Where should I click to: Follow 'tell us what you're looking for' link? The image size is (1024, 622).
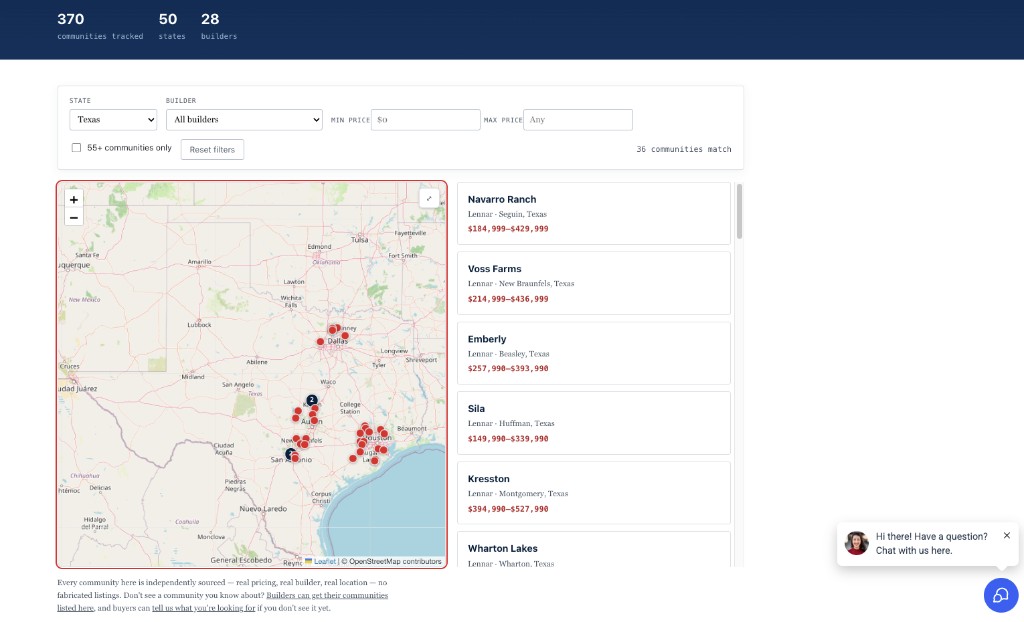click(x=204, y=608)
